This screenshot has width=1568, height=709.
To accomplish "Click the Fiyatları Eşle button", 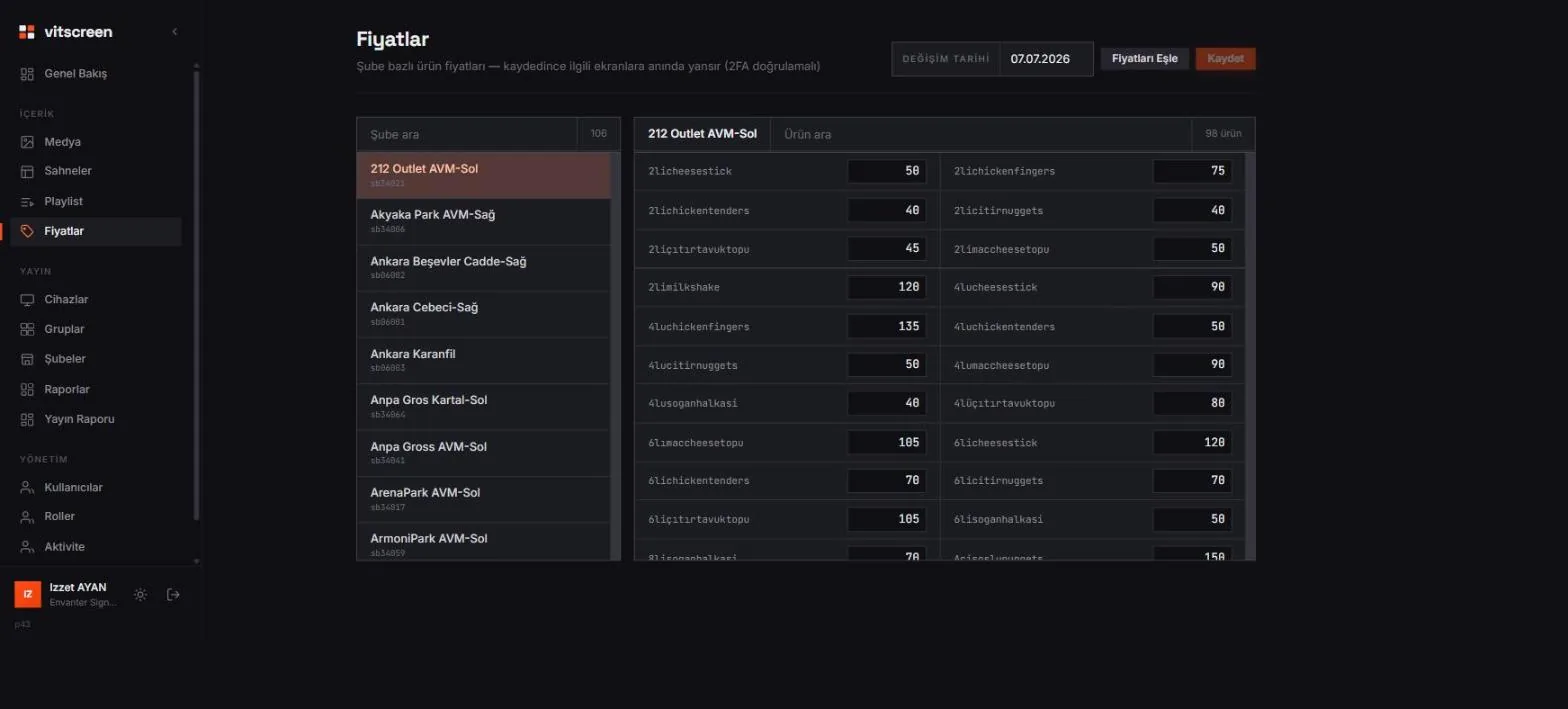I will tap(1145, 59).
